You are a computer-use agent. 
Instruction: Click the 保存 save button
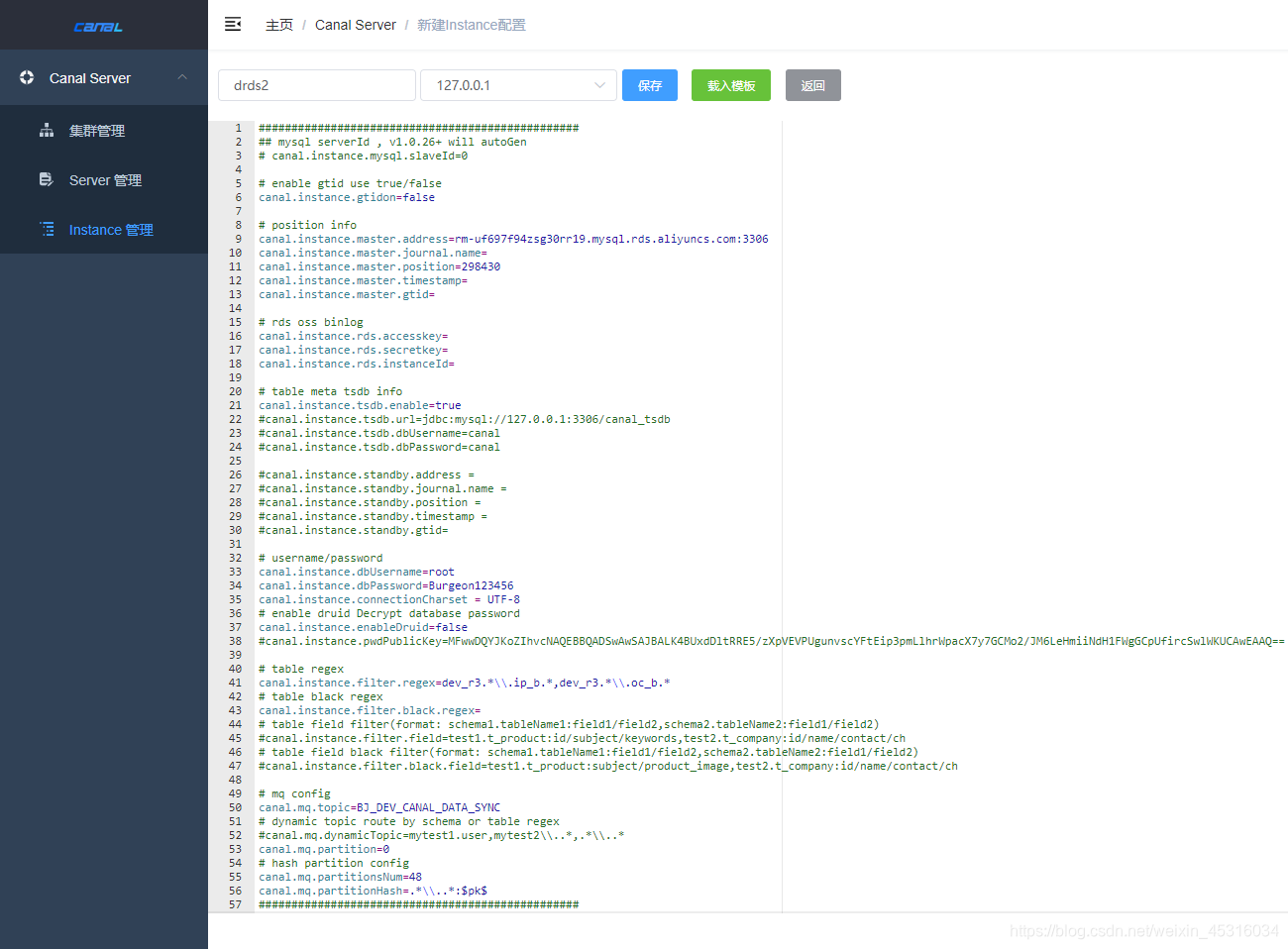650,85
